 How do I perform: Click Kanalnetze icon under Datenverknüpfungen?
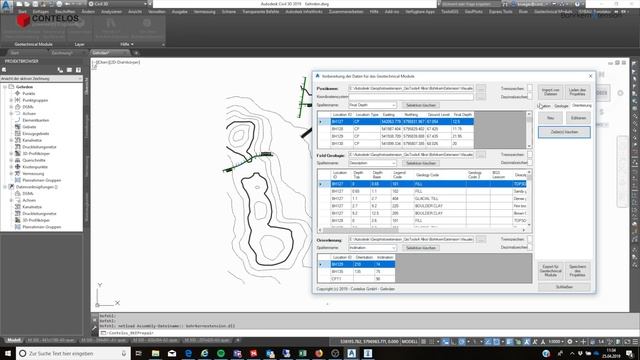click(18, 207)
